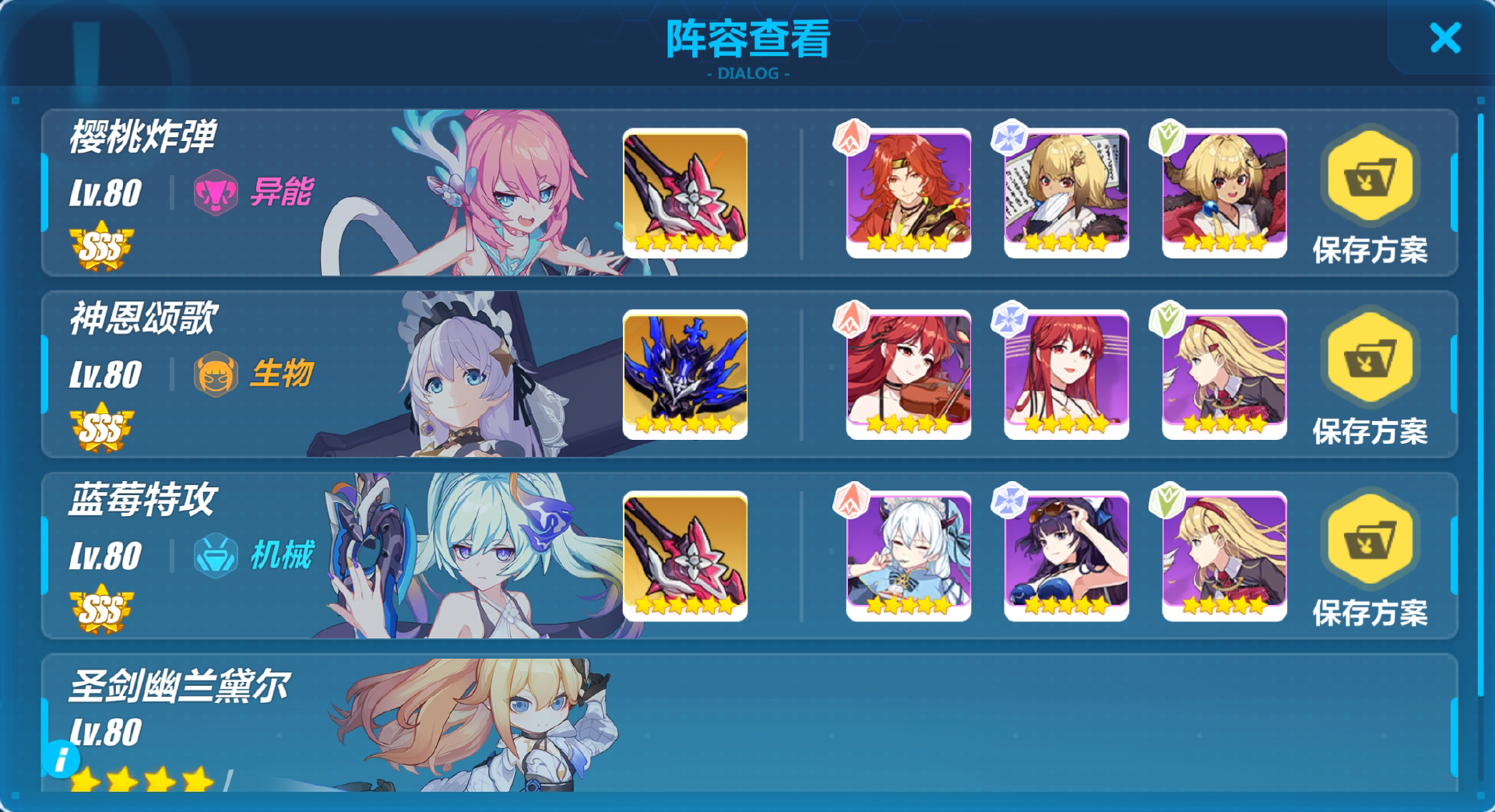The image size is (1495, 812).
Task: Select the middle stigmata of 蓝莓特攻 with goggles
Action: click(1067, 556)
